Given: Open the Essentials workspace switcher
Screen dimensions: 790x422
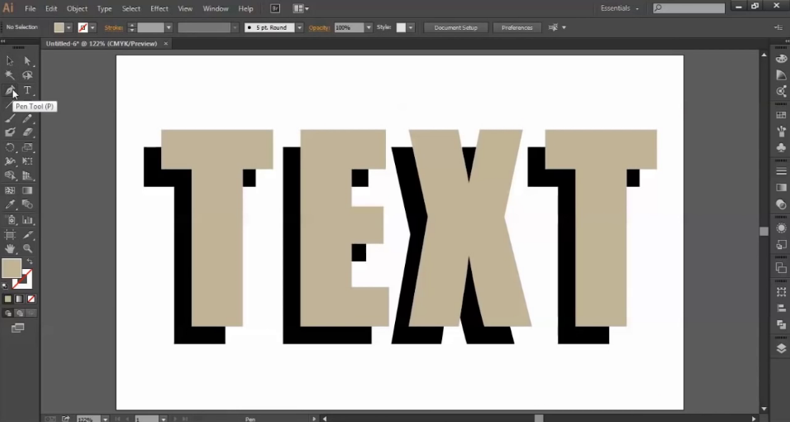Looking at the screenshot, I should pyautogui.click(x=620, y=9).
